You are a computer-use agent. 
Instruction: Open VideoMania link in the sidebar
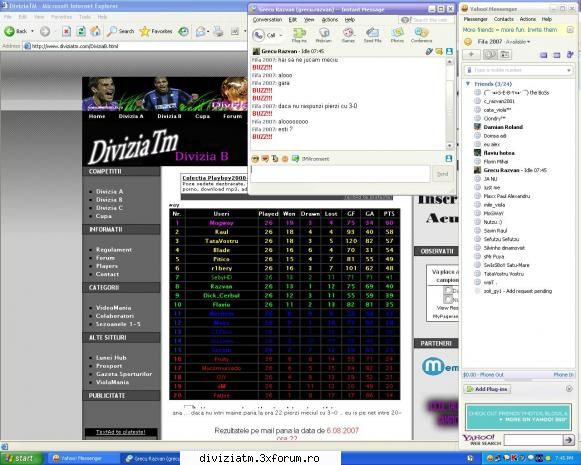tap(113, 308)
